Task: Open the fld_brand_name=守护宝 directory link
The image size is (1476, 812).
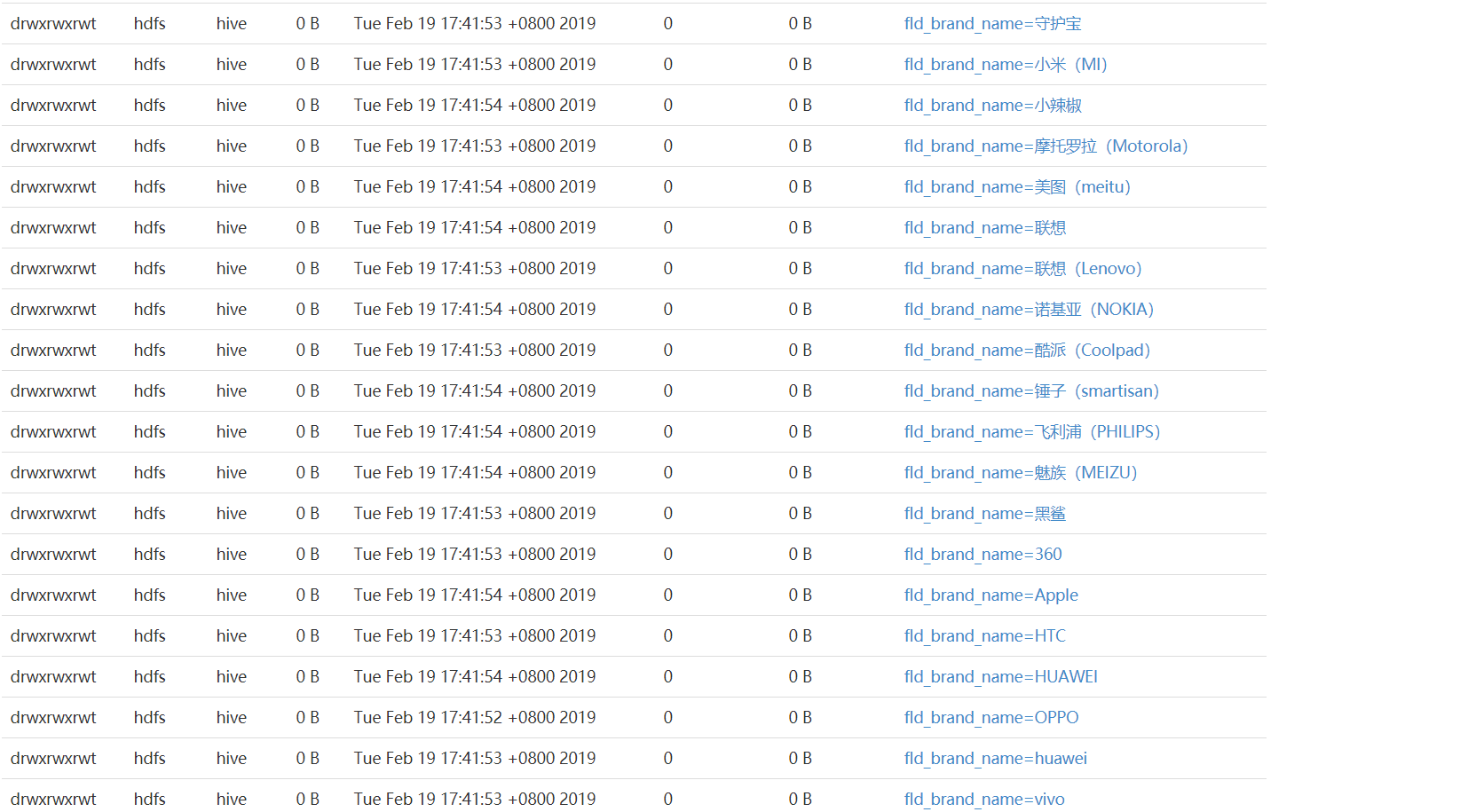Action: 992,24
